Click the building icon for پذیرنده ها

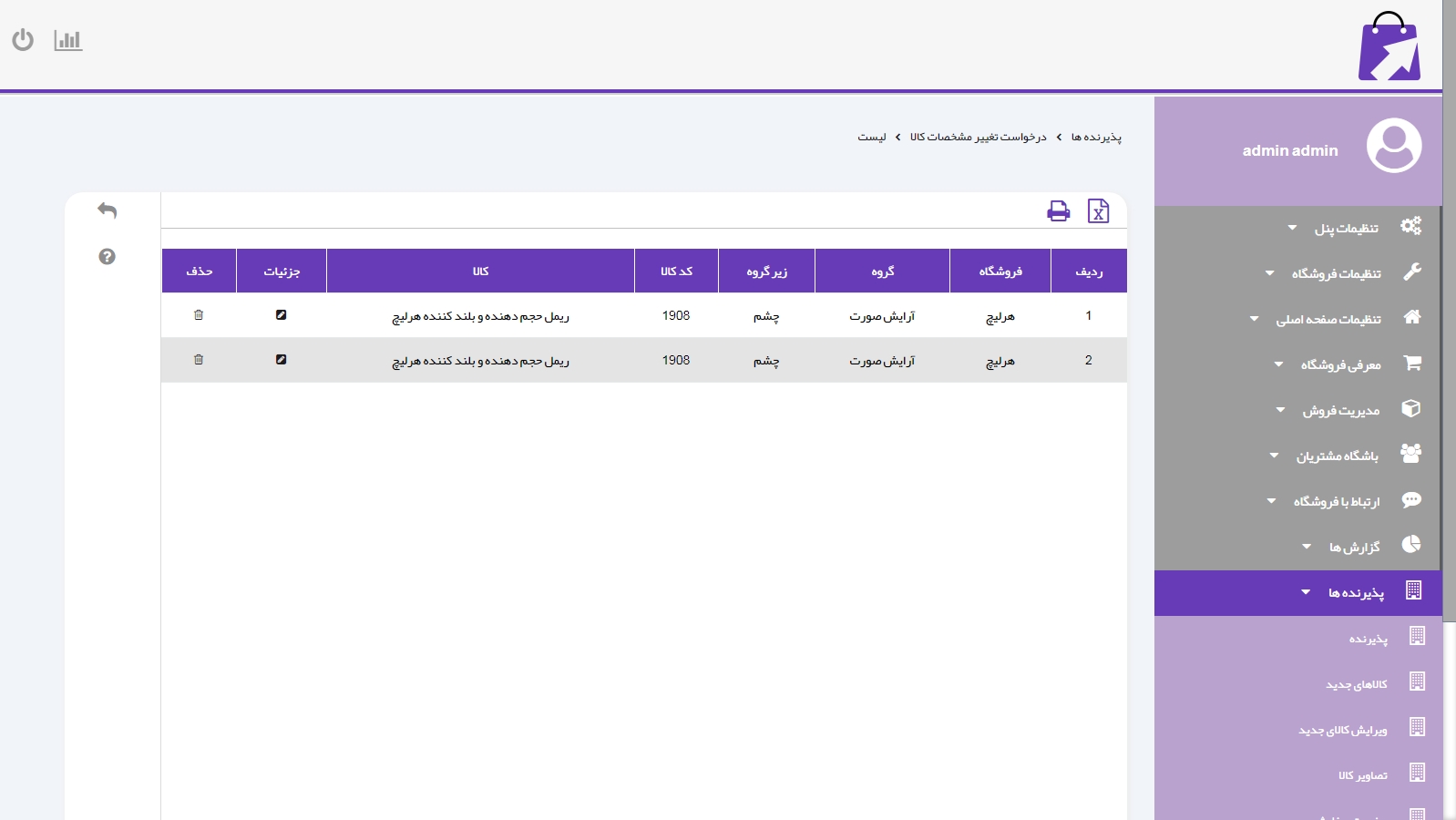(x=1414, y=590)
